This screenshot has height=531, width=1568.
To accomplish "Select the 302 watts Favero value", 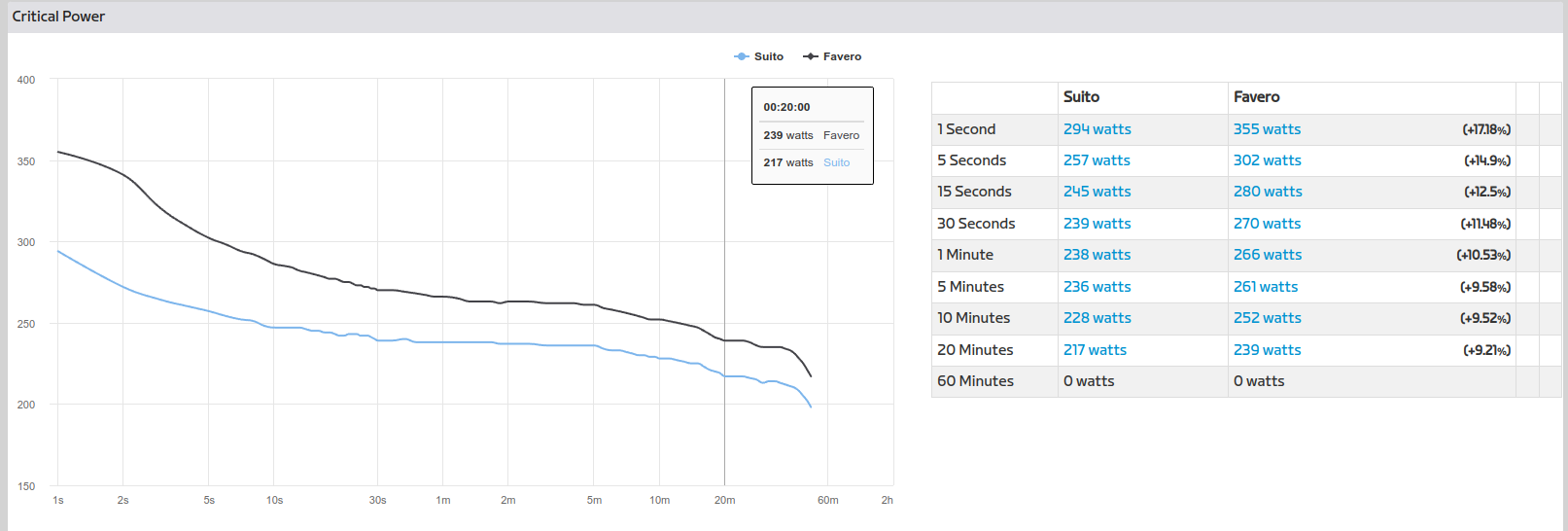I will point(1267,160).
